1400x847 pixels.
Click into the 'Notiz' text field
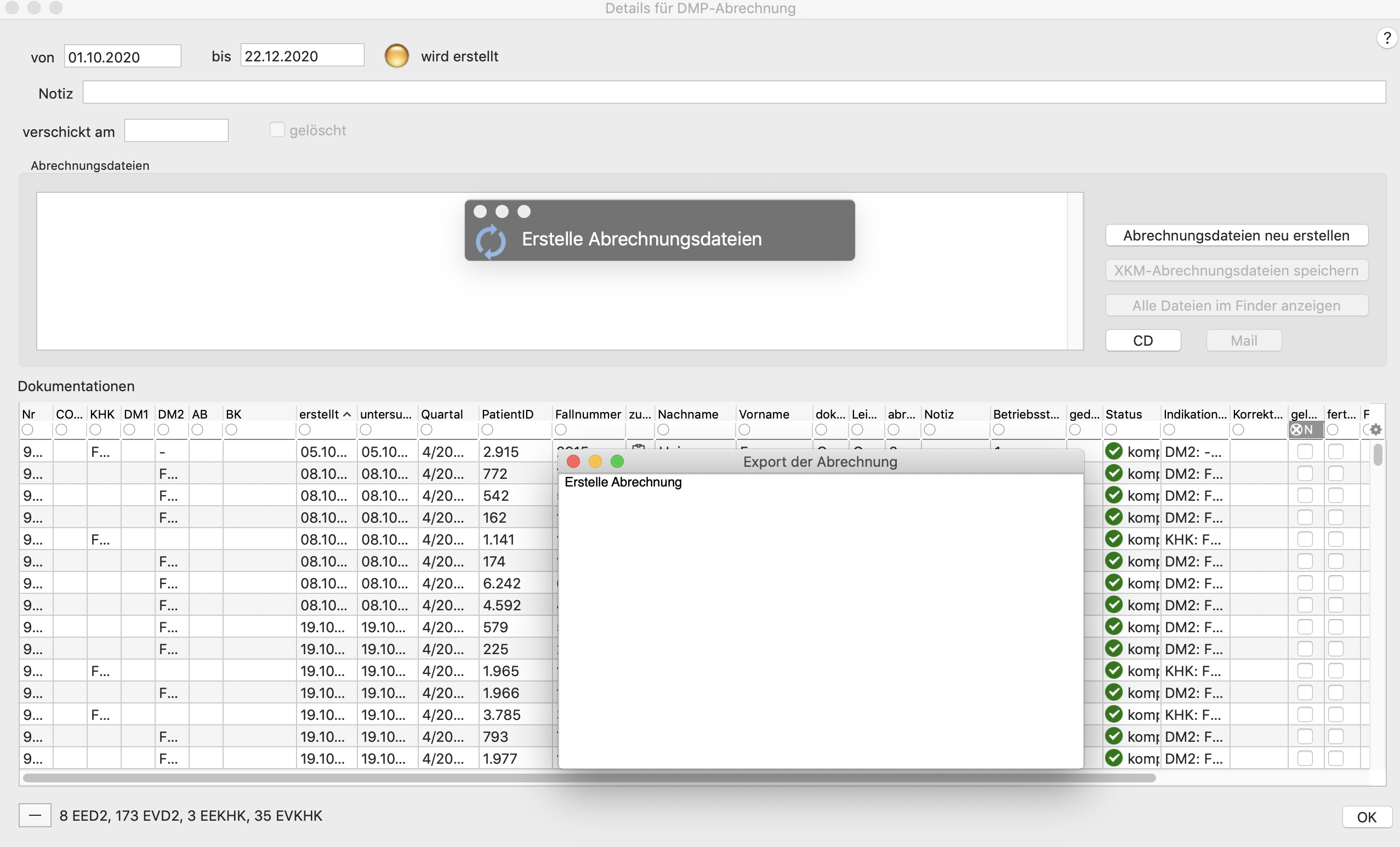[734, 93]
